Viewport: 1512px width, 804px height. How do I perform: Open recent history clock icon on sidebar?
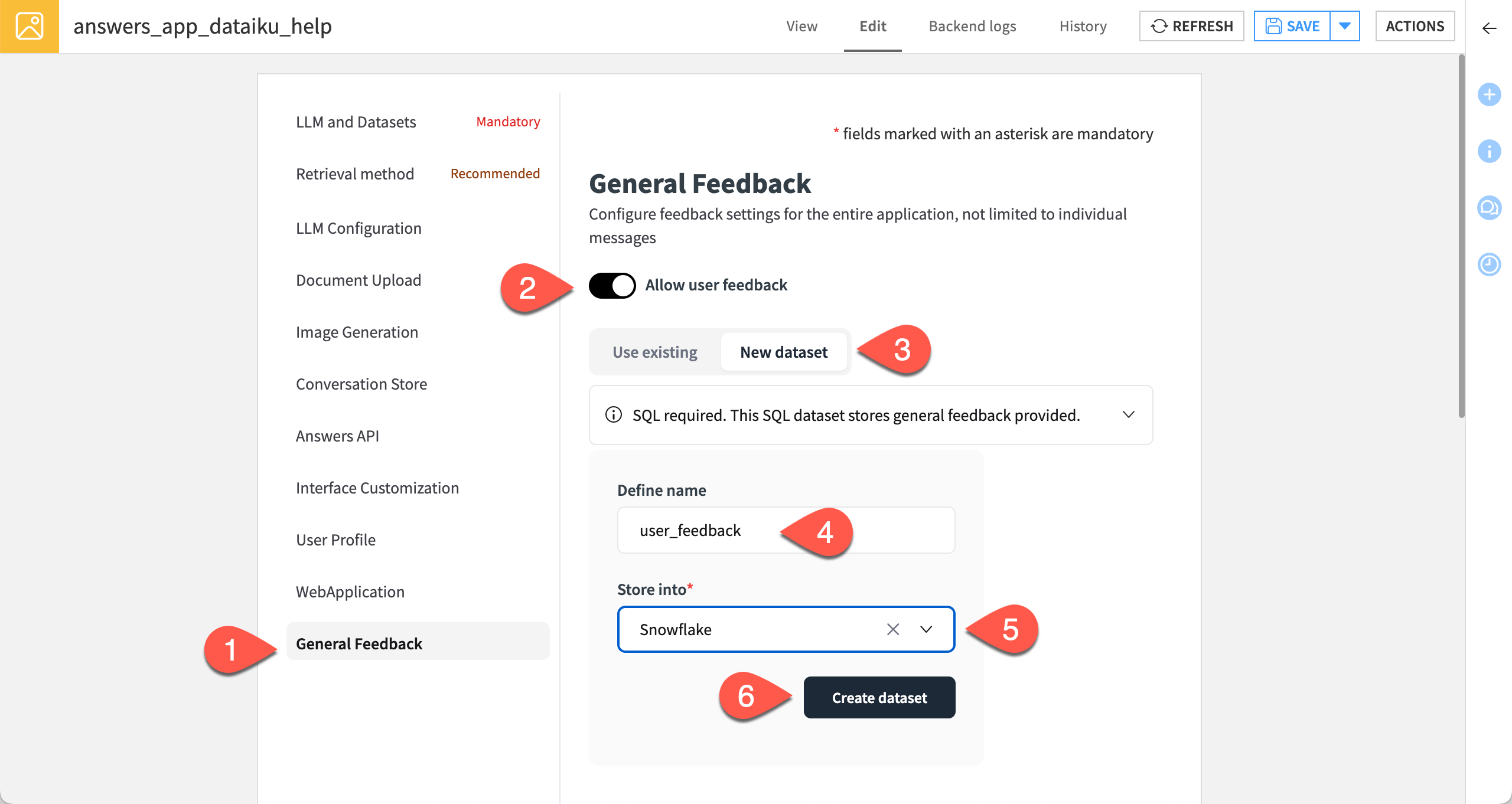[1490, 264]
